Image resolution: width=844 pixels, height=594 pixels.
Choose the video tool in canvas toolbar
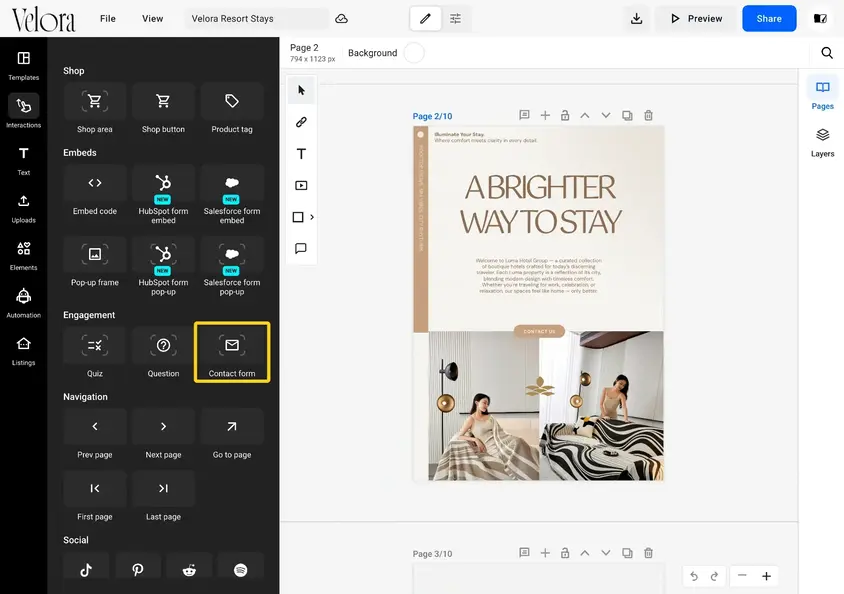pyautogui.click(x=301, y=186)
